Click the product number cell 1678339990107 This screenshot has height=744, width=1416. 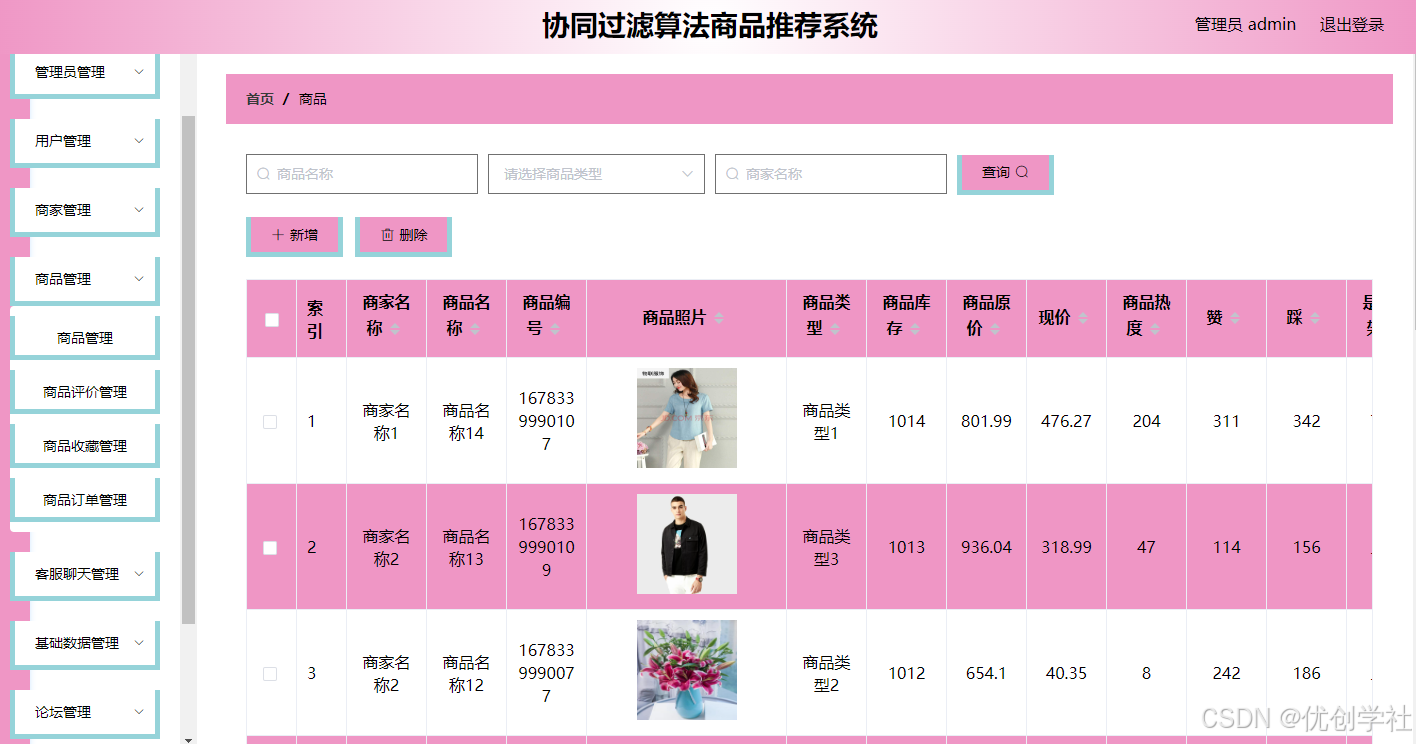click(547, 421)
